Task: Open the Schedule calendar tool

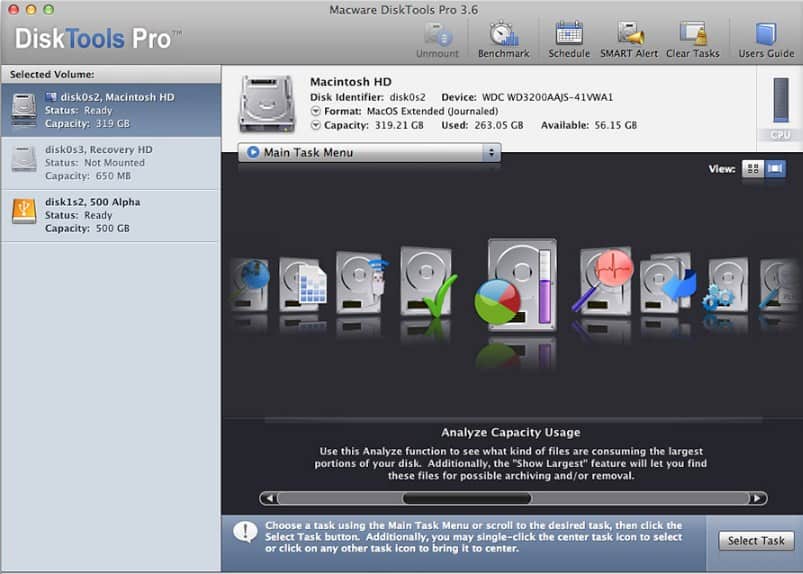Action: coord(569,40)
